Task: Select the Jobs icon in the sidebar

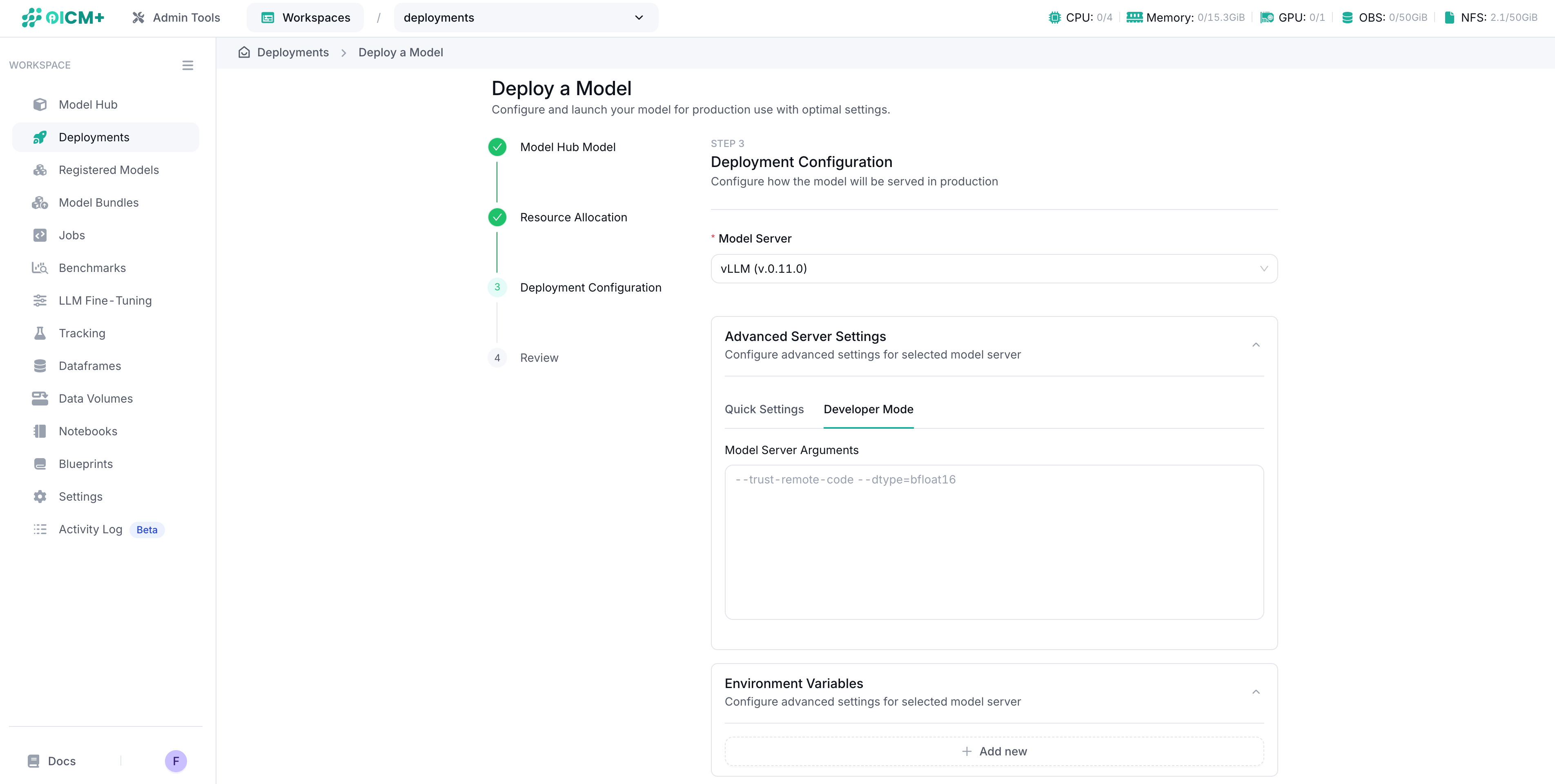Action: (x=40, y=235)
